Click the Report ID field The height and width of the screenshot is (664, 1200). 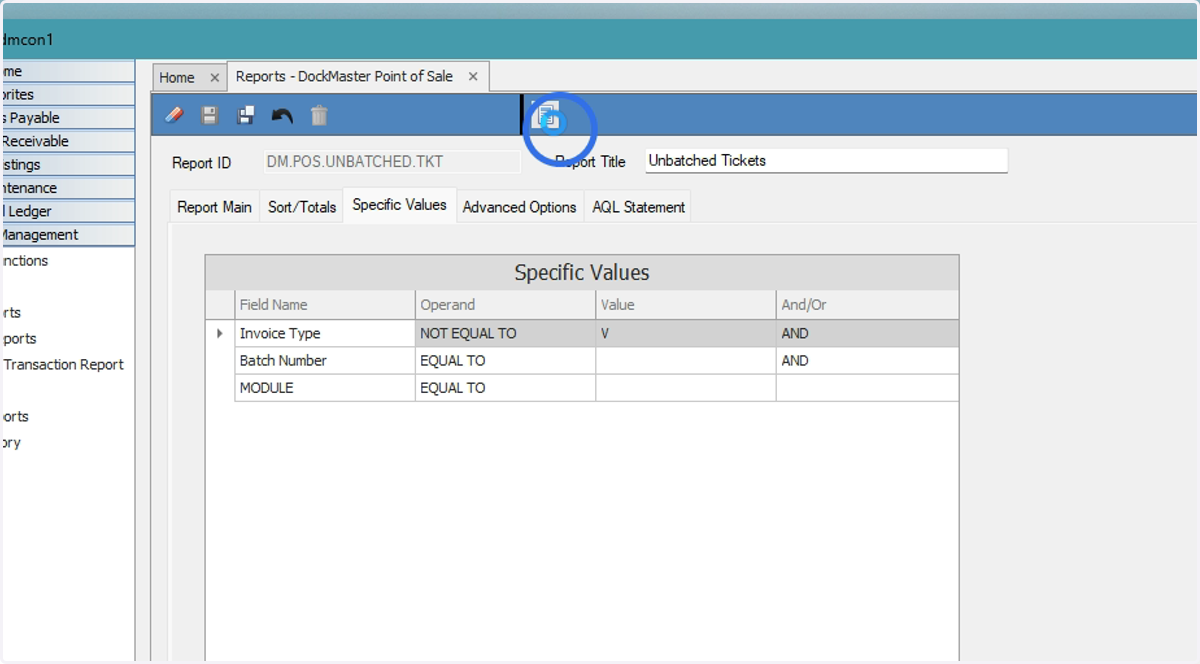pyautogui.click(x=392, y=162)
